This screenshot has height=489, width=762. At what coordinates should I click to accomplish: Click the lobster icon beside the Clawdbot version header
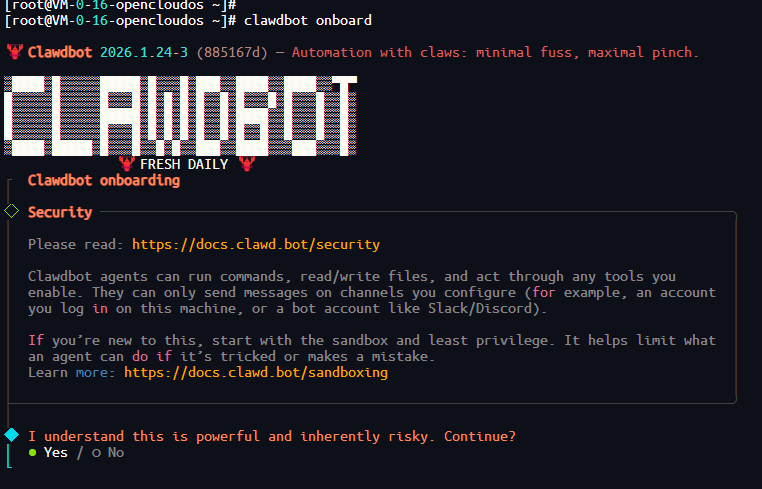click(15, 52)
